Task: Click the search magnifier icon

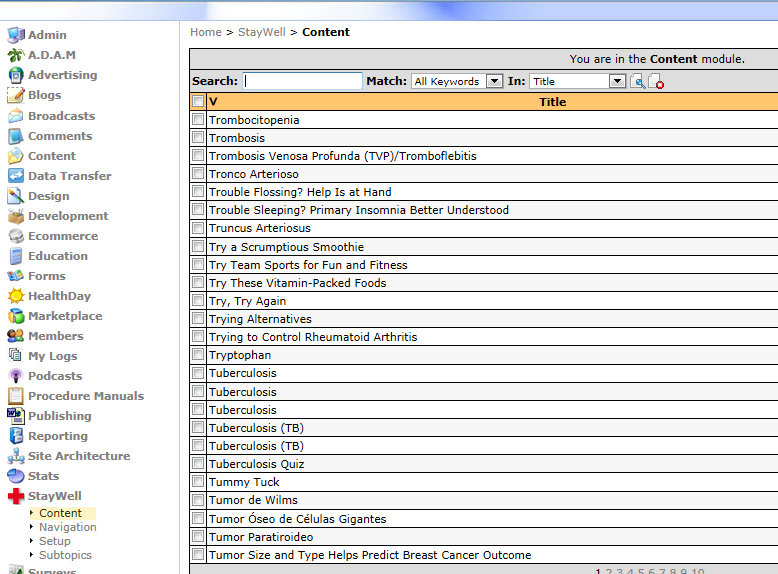Action: [637, 81]
